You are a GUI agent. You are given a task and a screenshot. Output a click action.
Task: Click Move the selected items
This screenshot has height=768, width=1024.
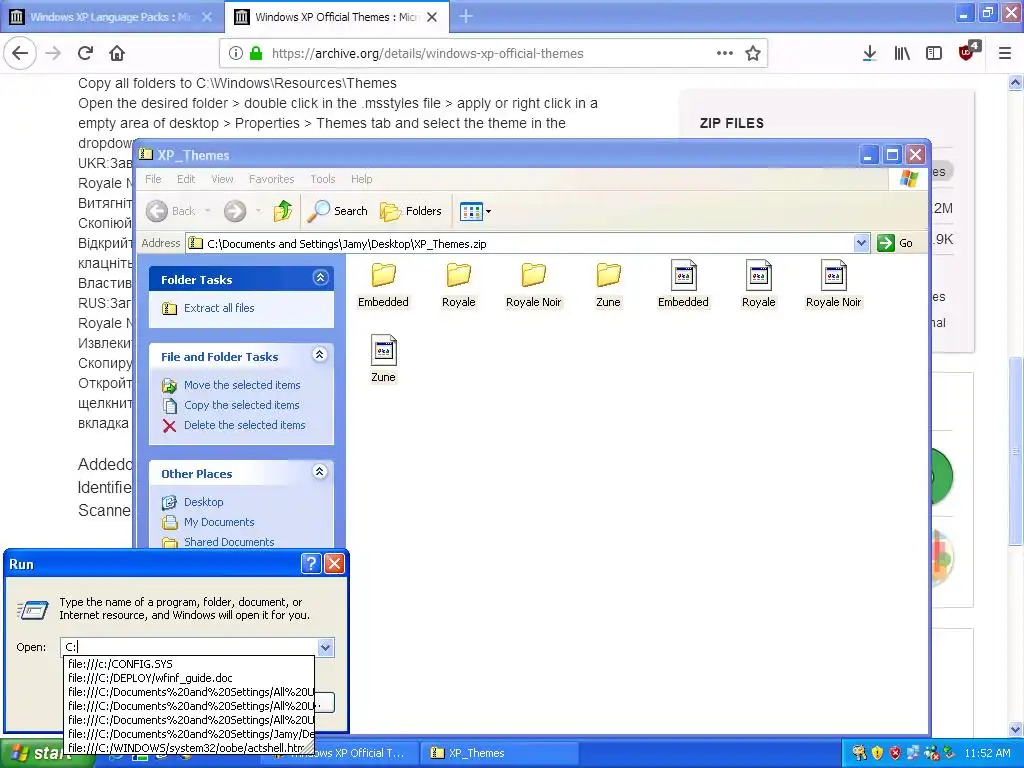tap(242, 385)
